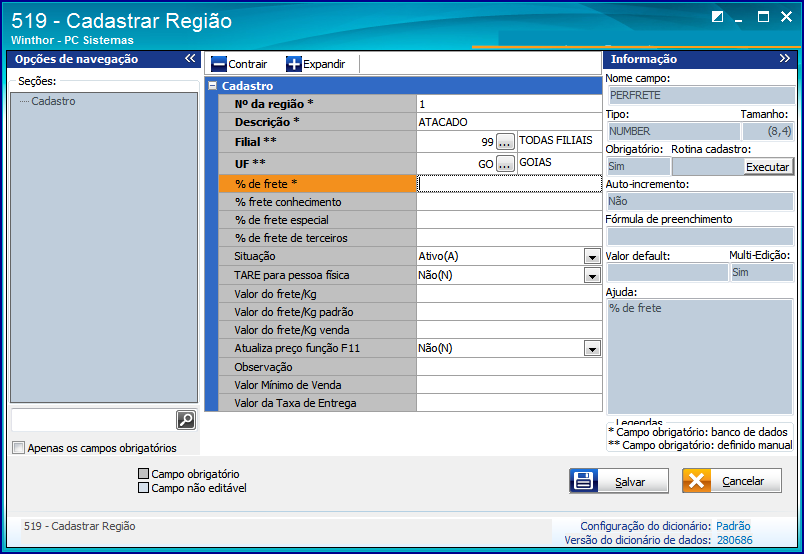Click the % de frete de terceiros input
The width and height of the screenshot is (804, 554).
pos(509,238)
